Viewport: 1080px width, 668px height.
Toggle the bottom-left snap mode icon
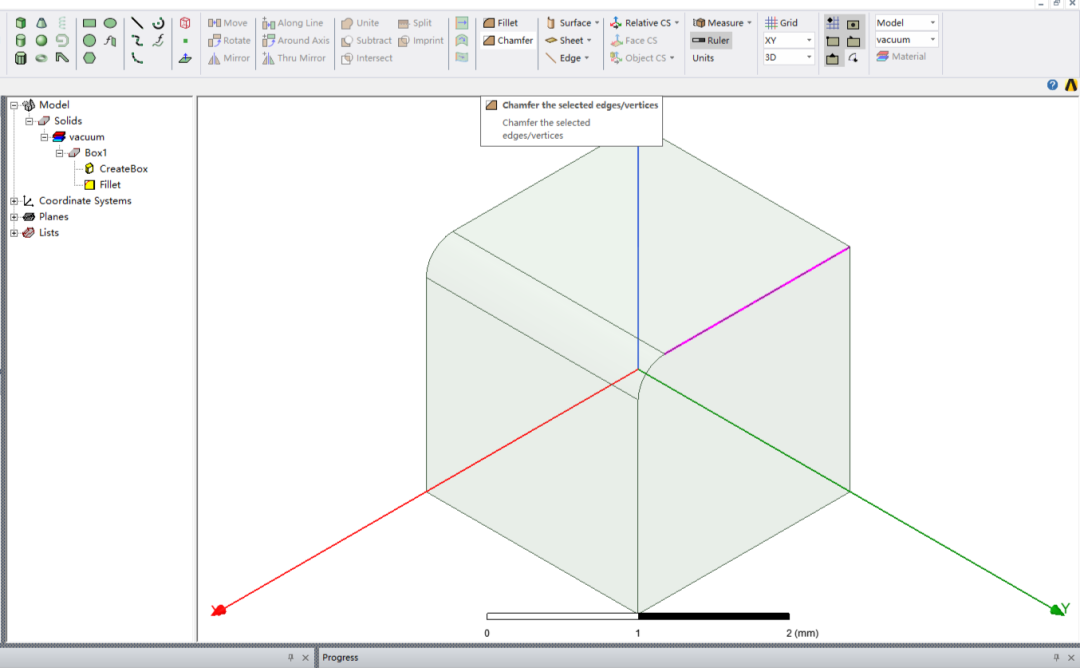pyautogui.click(x=833, y=59)
